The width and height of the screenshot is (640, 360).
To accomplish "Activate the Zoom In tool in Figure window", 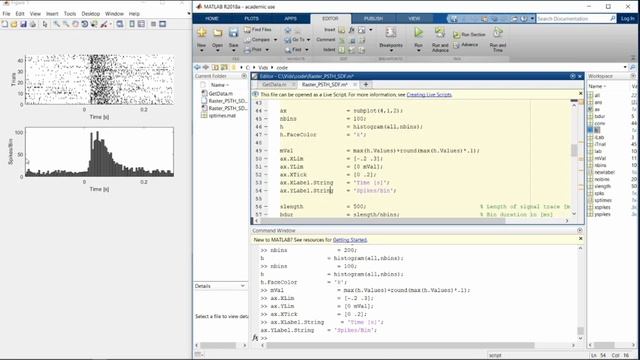I will [56, 24].
